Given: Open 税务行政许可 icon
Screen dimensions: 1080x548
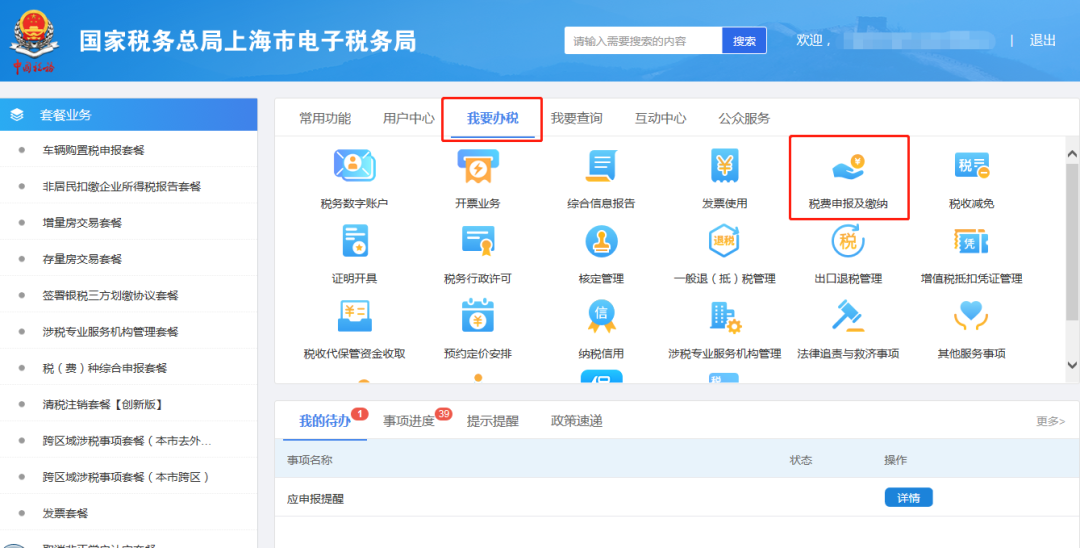Looking at the screenshot, I should (477, 241).
